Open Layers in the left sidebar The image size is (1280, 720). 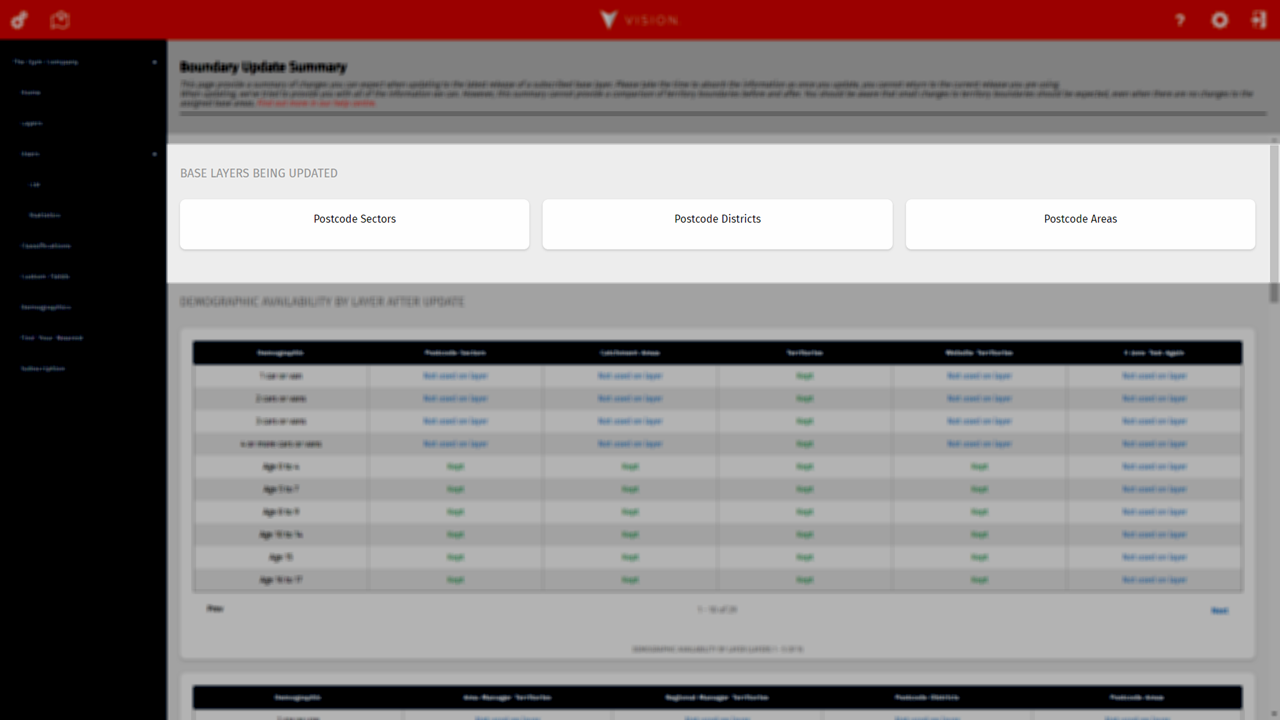point(32,123)
